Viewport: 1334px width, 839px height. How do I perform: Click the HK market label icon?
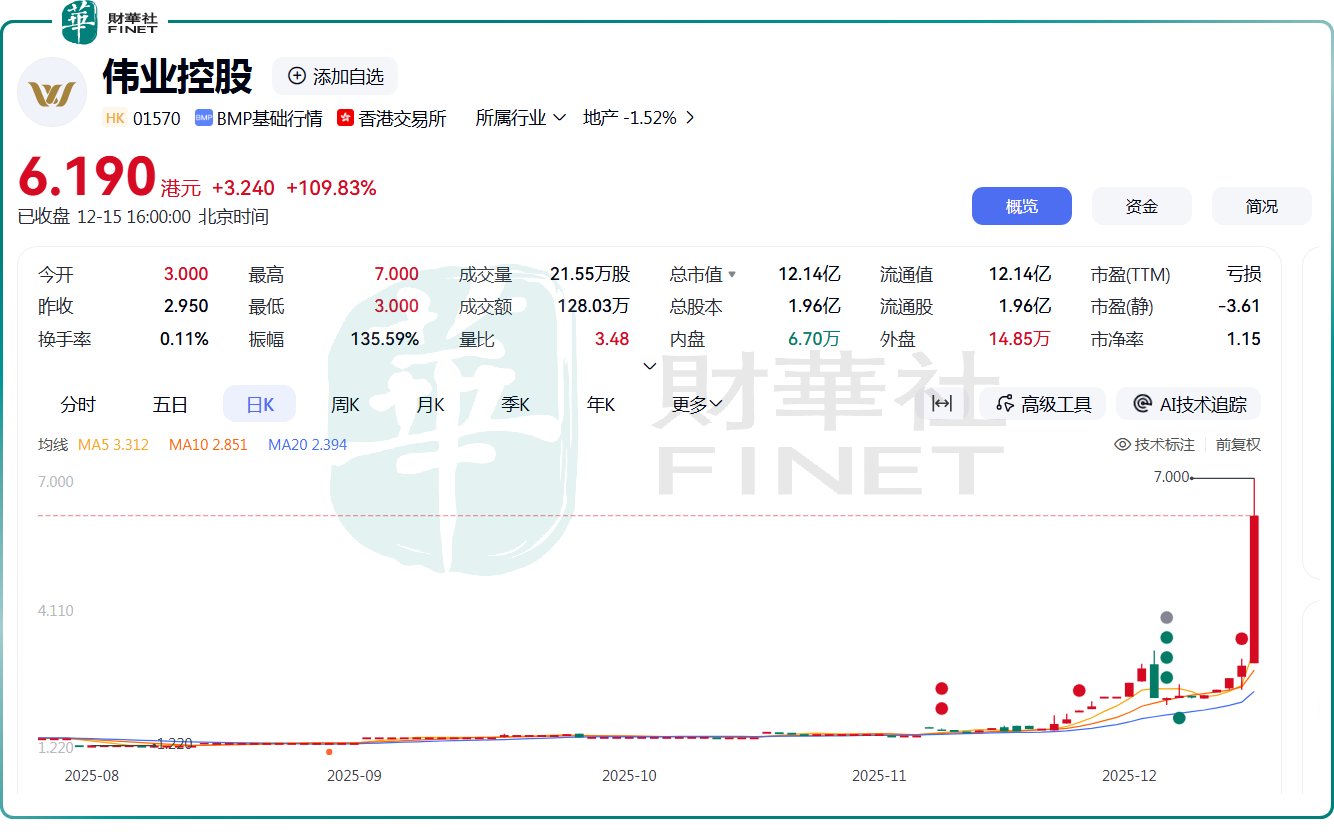point(113,118)
